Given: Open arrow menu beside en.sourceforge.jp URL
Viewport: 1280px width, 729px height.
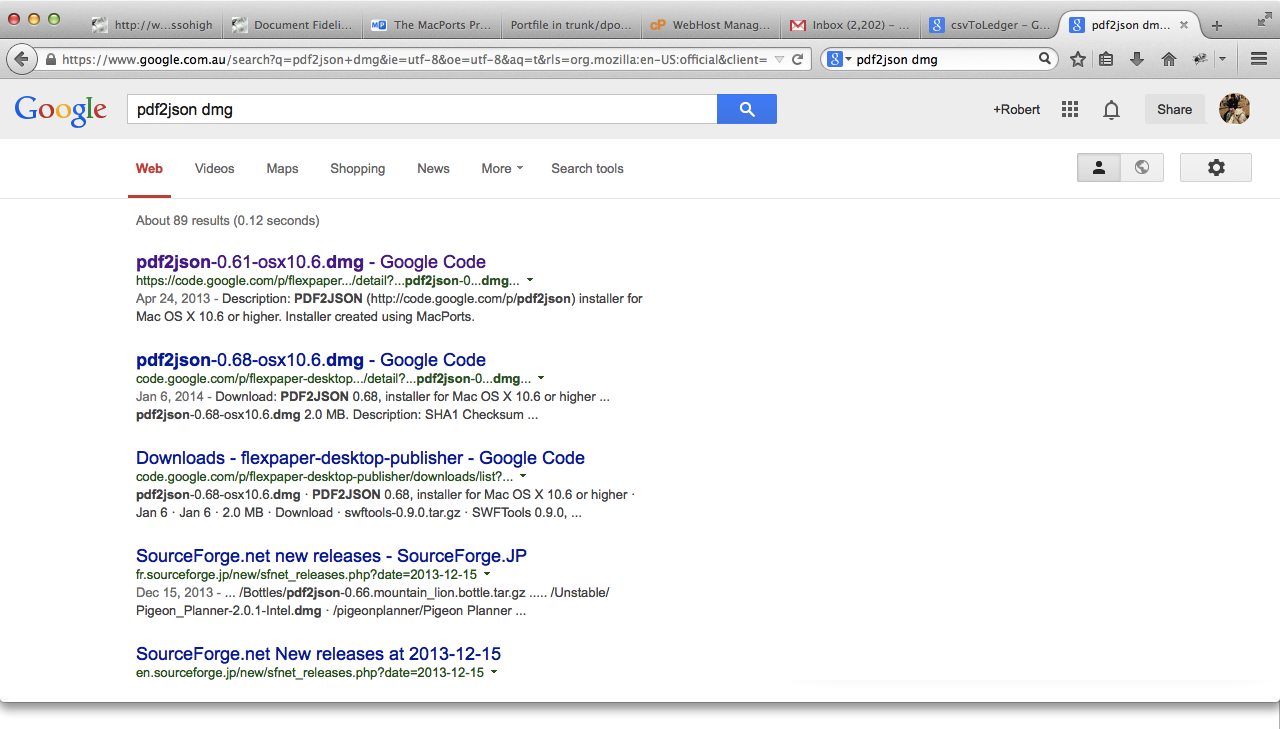Looking at the screenshot, I should pos(494,673).
